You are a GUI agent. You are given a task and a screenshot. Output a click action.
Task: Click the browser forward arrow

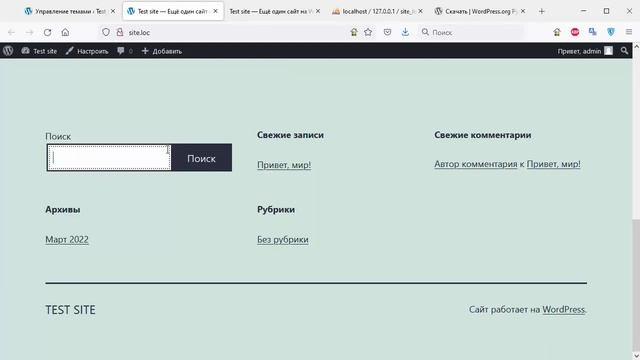tap(29, 32)
